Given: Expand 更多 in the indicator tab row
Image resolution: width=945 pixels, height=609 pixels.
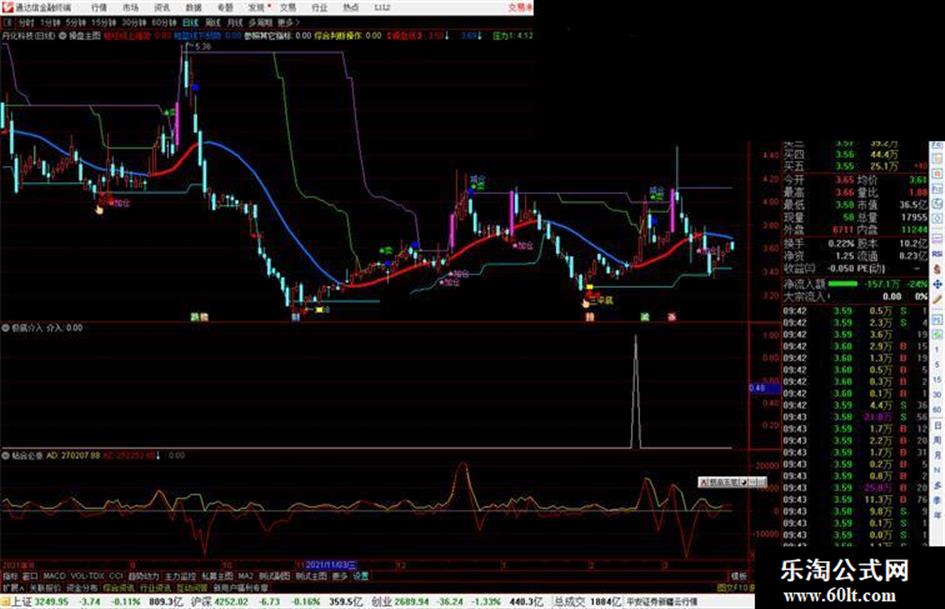Looking at the screenshot, I should tap(340, 576).
